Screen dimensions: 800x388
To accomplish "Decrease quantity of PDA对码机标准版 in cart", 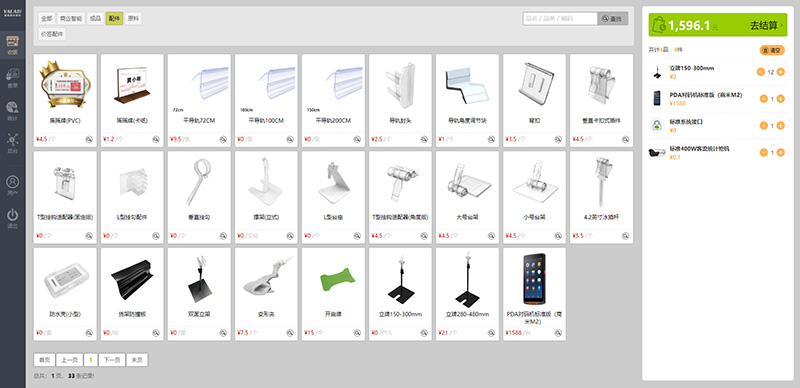I will click(764, 99).
